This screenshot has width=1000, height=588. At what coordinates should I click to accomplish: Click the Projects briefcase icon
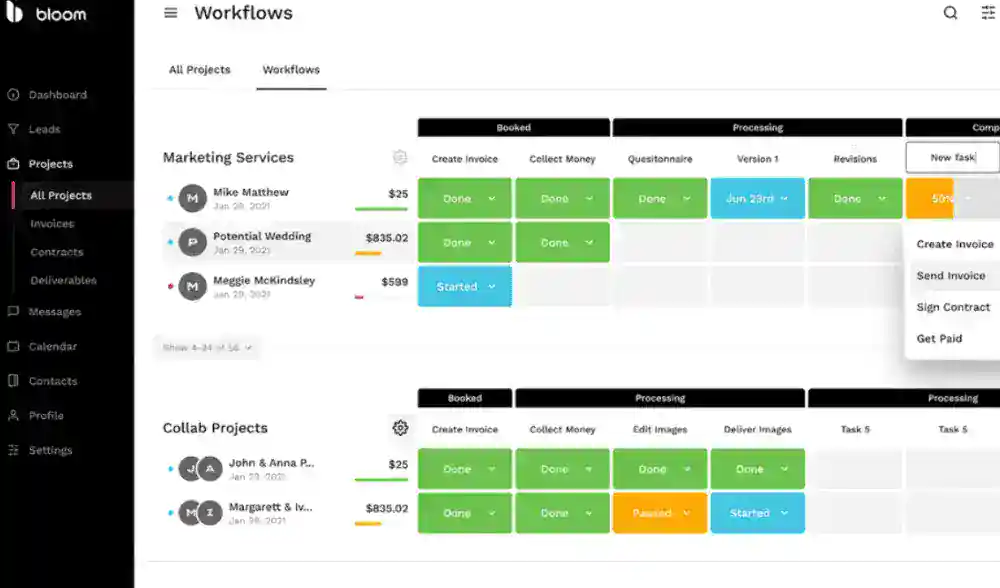pos(13,164)
